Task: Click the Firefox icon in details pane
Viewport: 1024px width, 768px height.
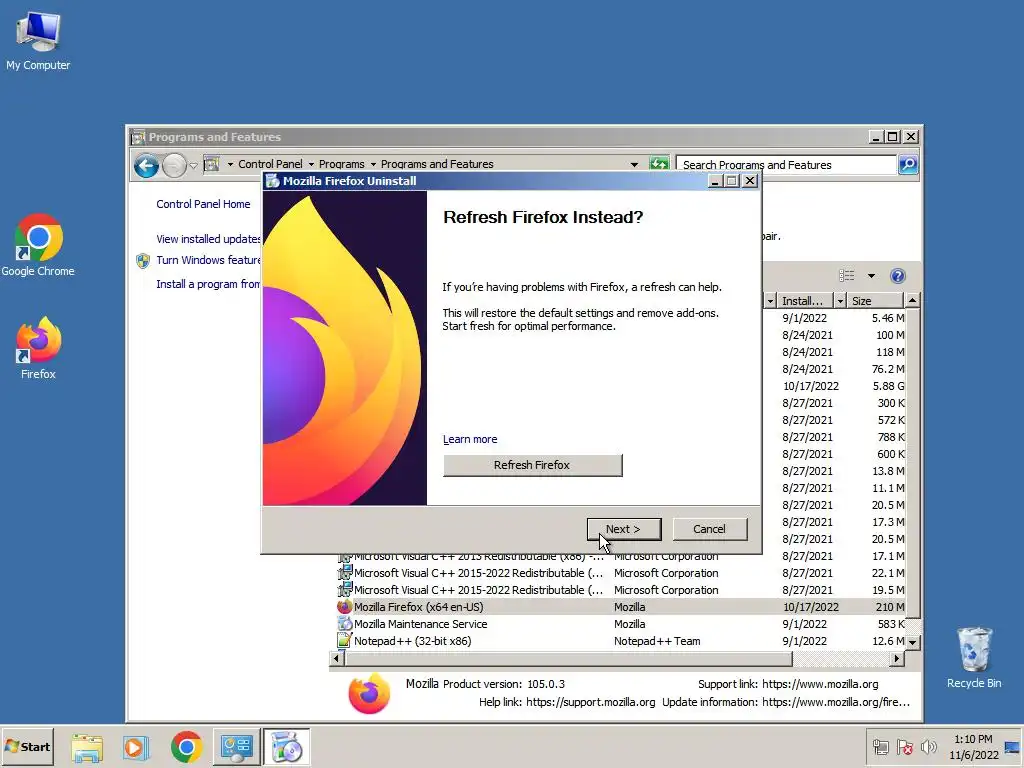Action: (369, 694)
